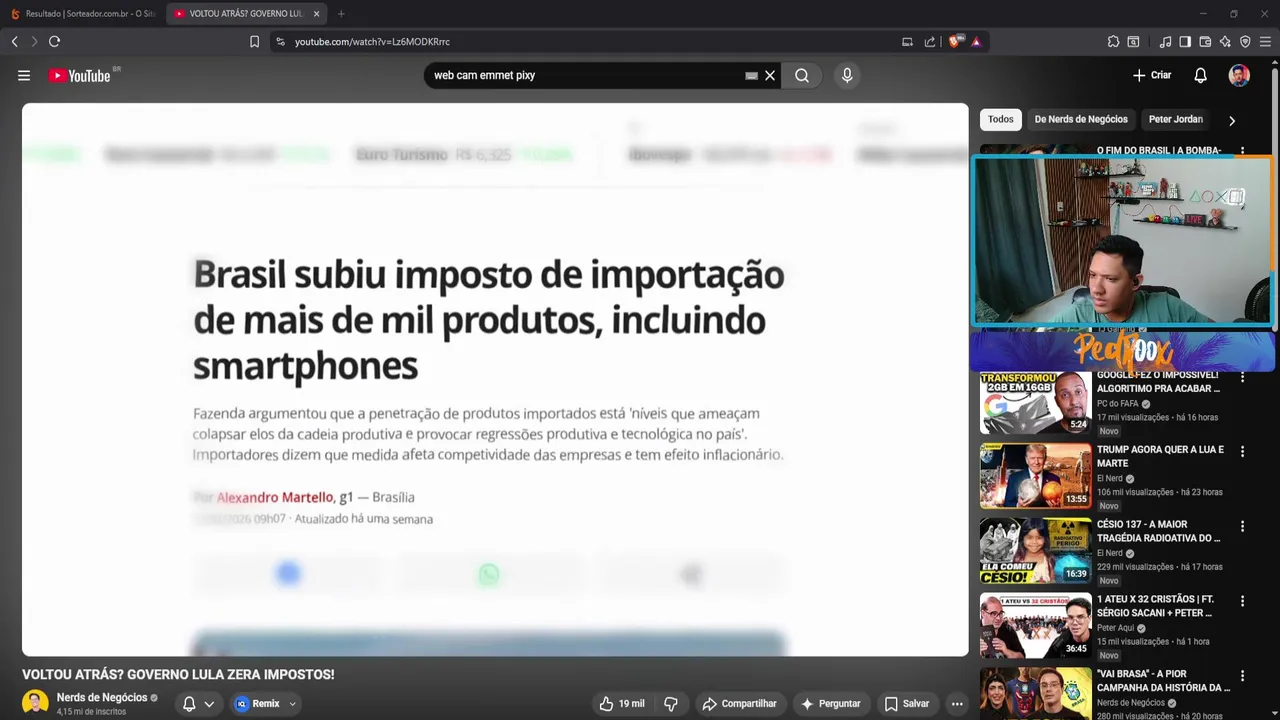Open the browser extensions puzzle icon
1280x720 pixels.
1113,42
